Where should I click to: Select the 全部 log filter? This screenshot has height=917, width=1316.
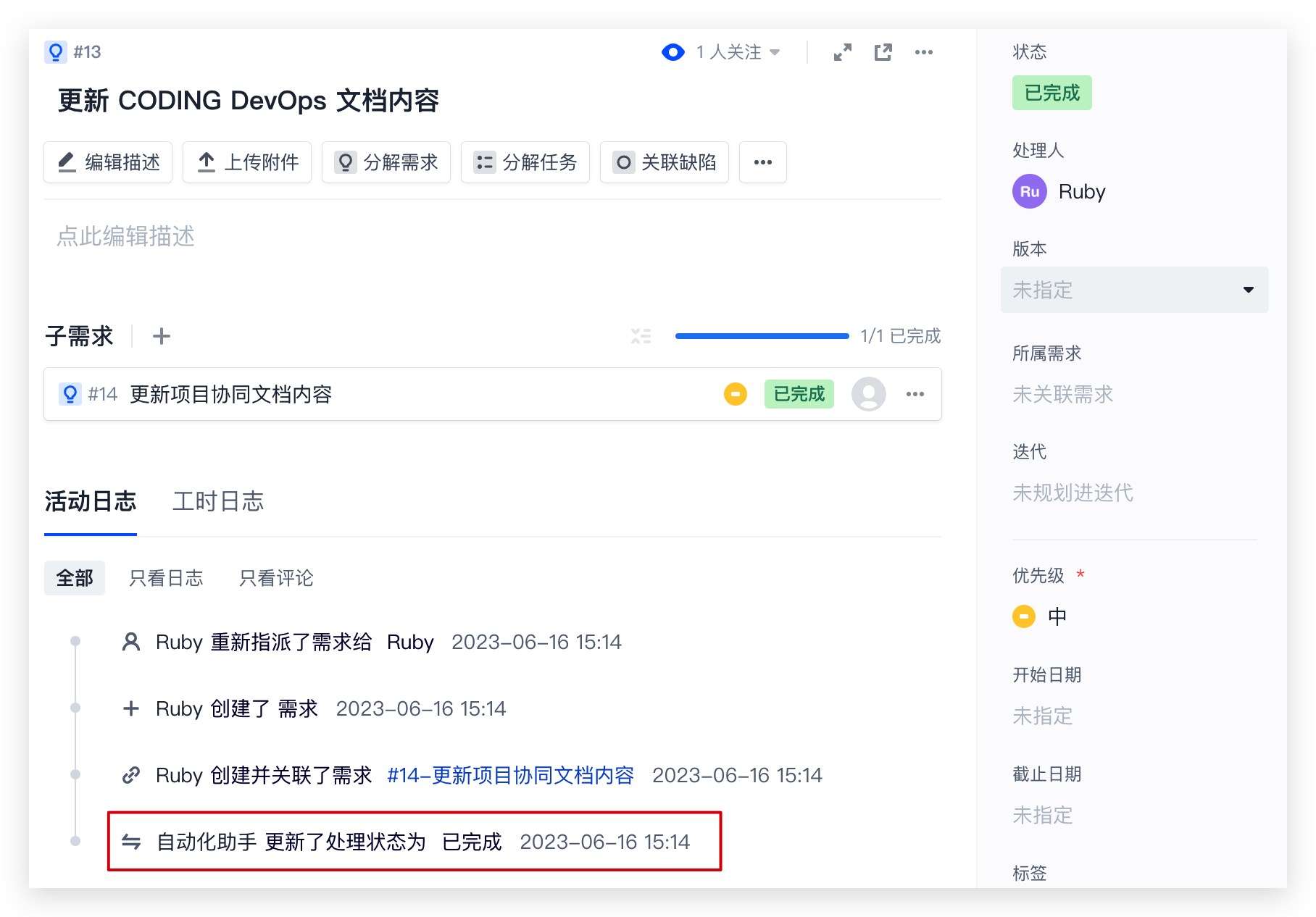[x=75, y=578]
